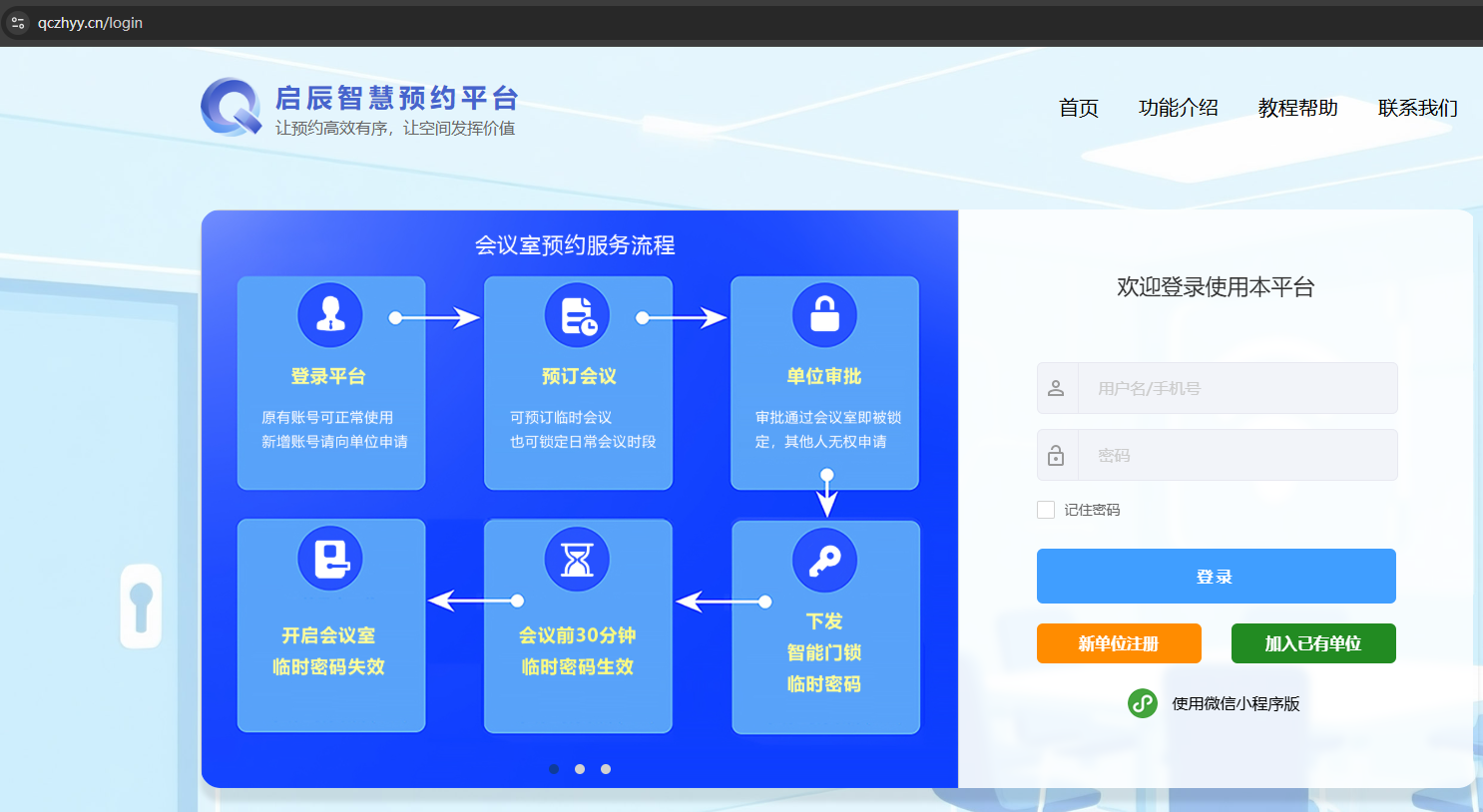Select the third carousel dot
The height and width of the screenshot is (812, 1483).
click(606, 769)
